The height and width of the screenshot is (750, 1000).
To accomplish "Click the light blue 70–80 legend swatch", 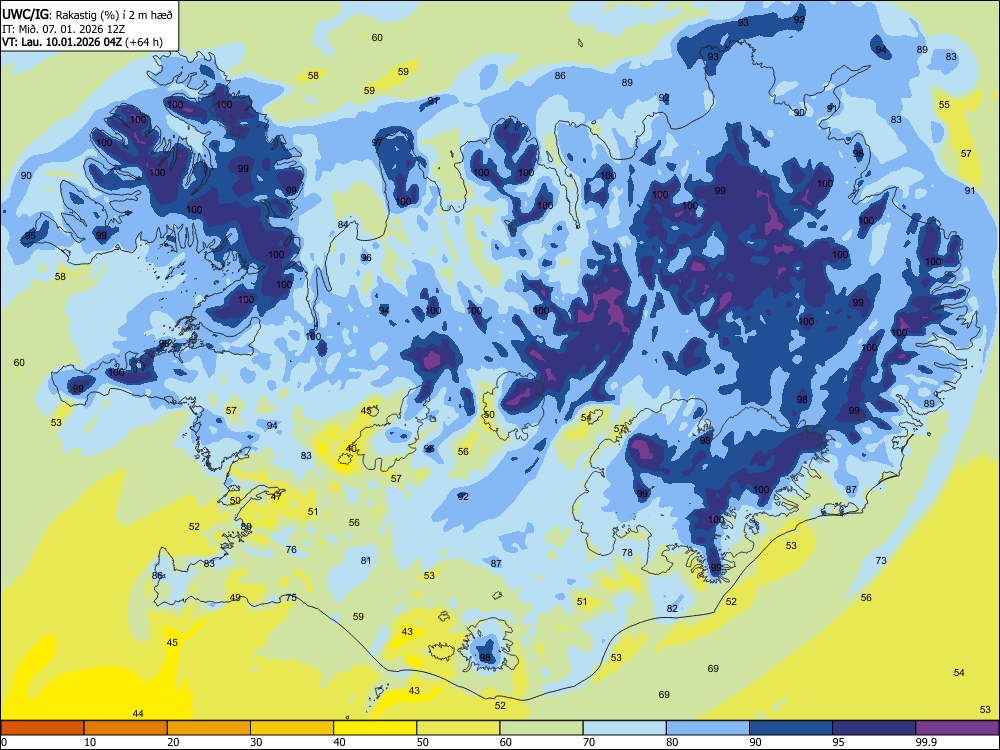I will pos(624,728).
